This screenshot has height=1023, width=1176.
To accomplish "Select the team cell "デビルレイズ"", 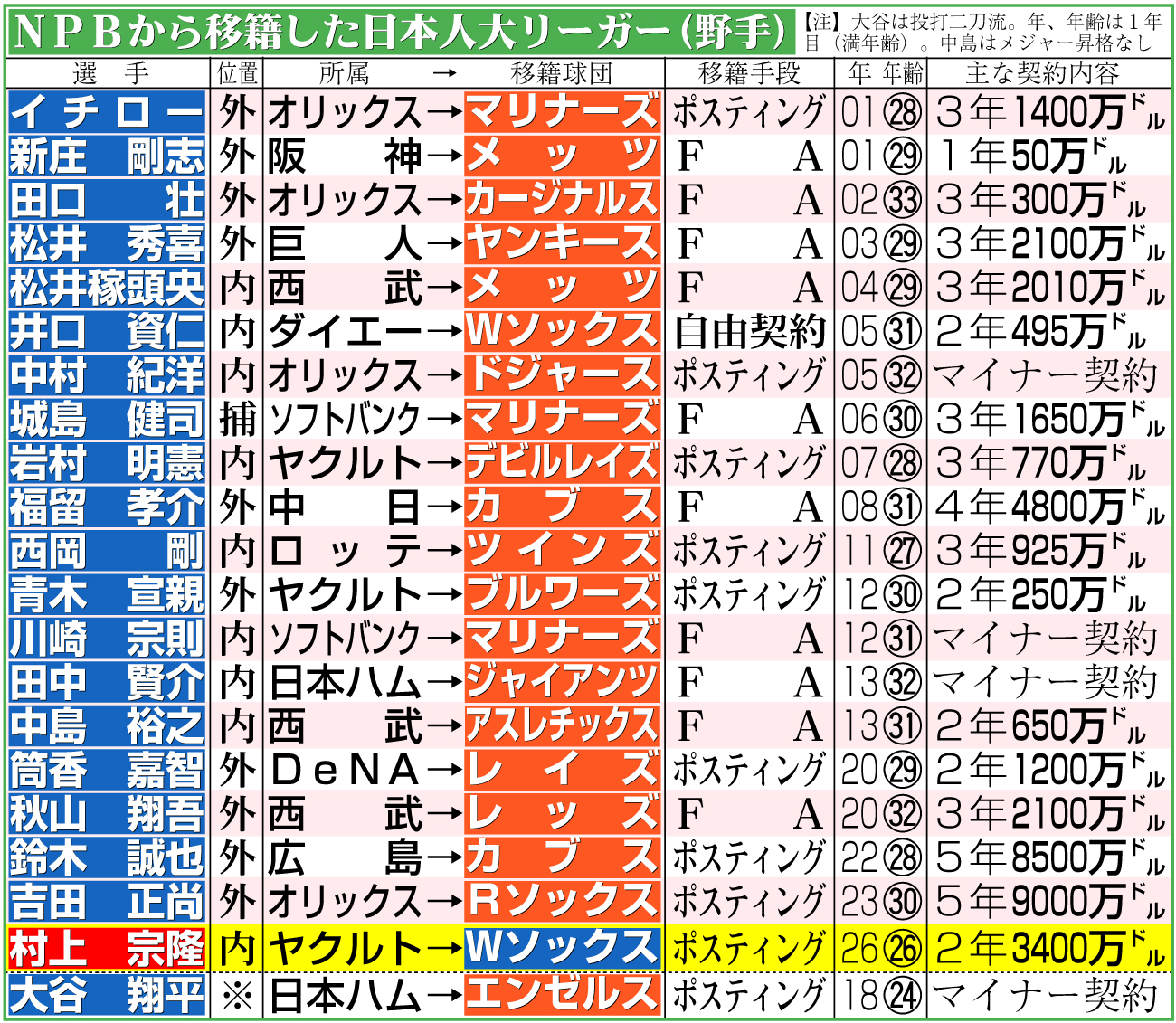I will (562, 462).
